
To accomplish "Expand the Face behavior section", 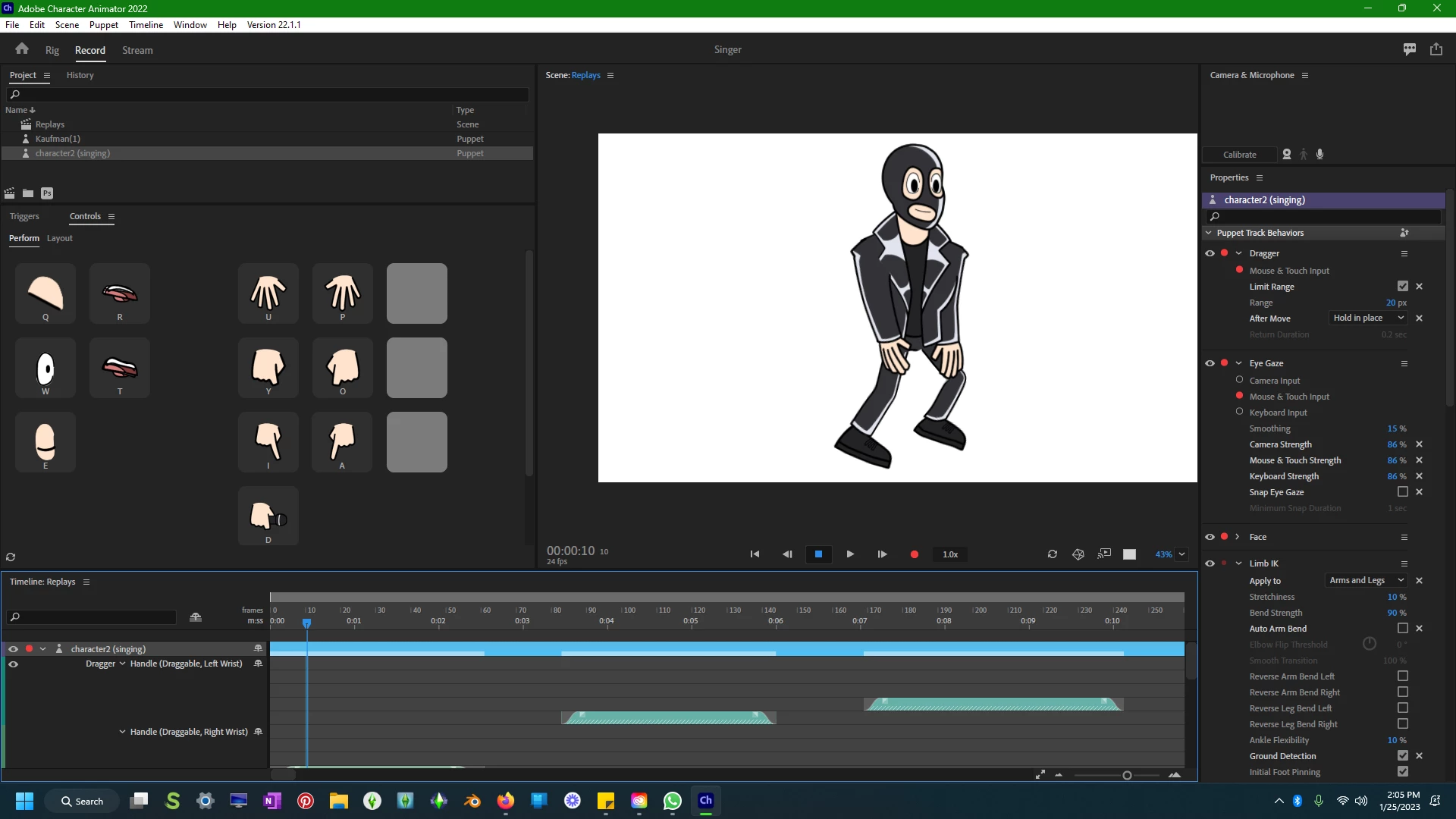I will (x=1238, y=537).
